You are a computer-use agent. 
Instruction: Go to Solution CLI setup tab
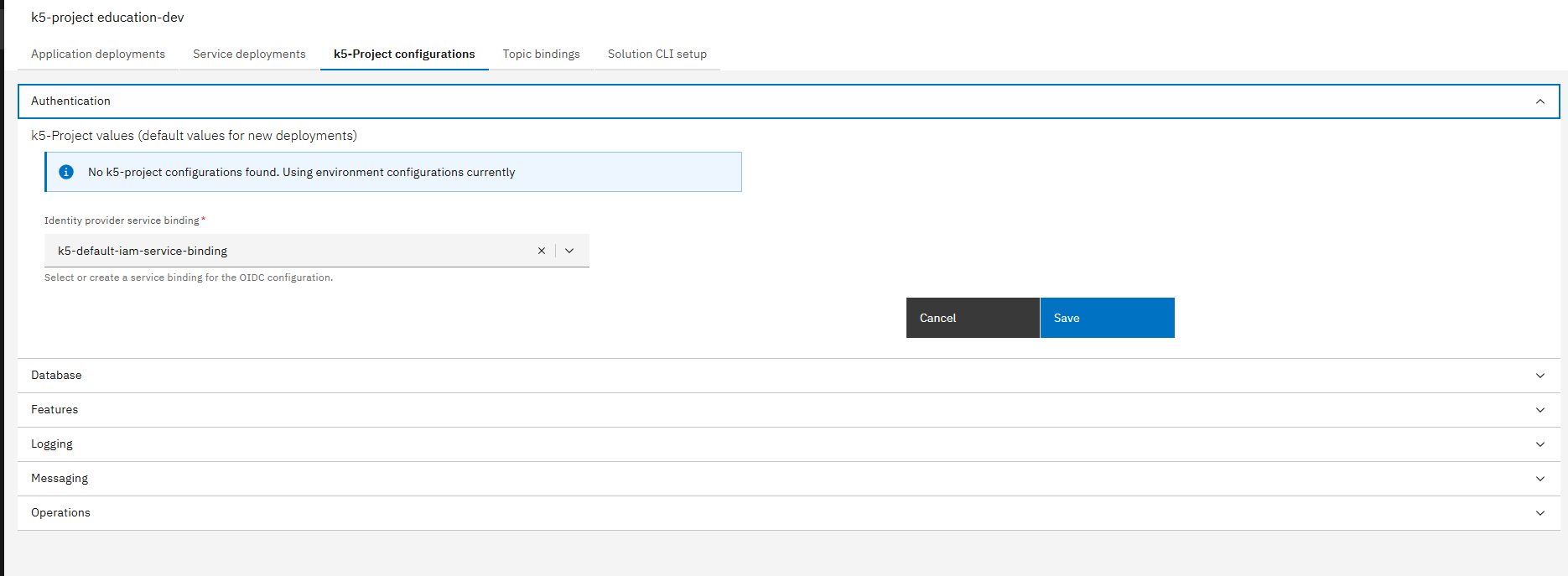click(657, 54)
